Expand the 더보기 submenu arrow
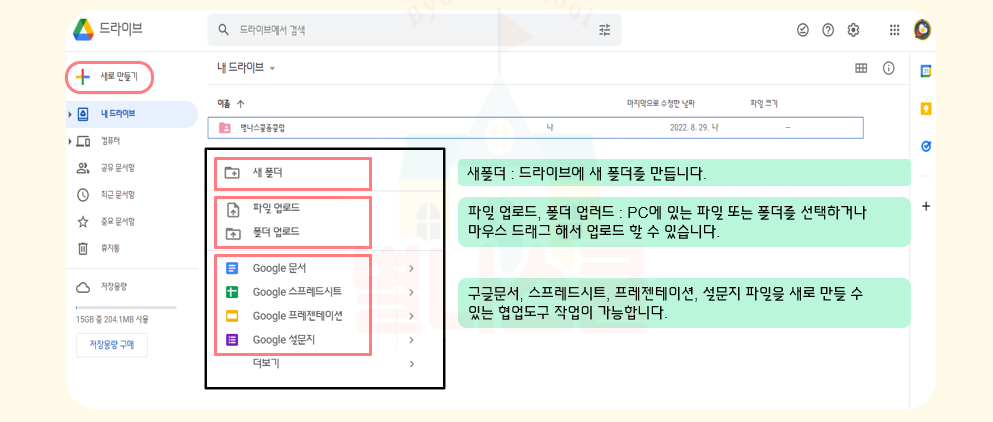The image size is (993, 422). pyautogui.click(x=412, y=364)
